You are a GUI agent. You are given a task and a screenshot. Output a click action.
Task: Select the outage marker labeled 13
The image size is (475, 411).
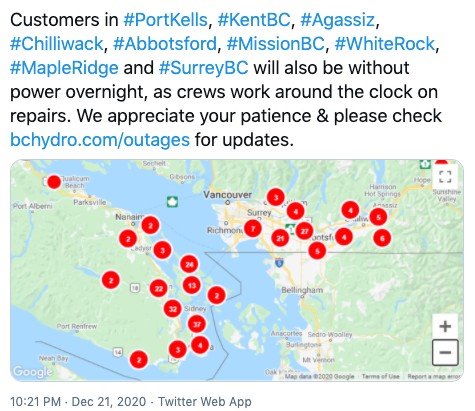[x=192, y=285]
